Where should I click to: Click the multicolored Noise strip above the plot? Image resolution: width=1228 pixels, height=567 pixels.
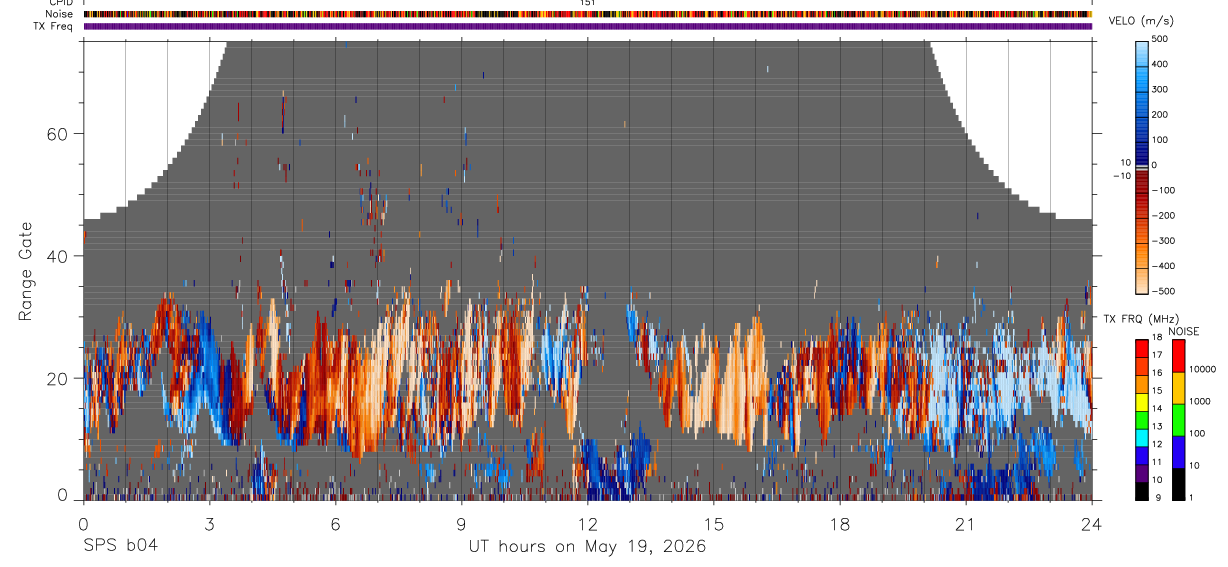click(x=588, y=14)
